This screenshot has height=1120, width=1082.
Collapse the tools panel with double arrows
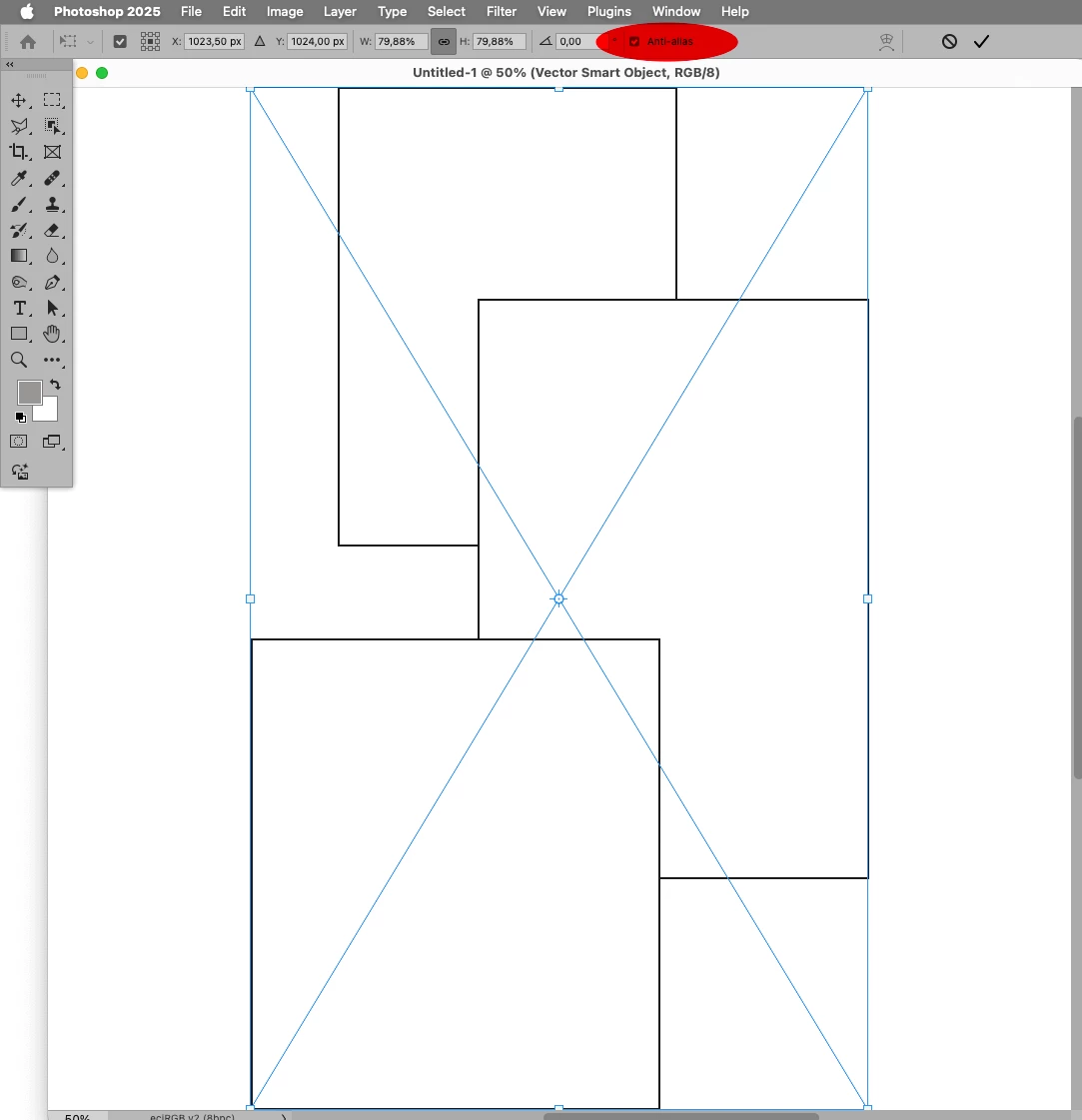(10, 64)
